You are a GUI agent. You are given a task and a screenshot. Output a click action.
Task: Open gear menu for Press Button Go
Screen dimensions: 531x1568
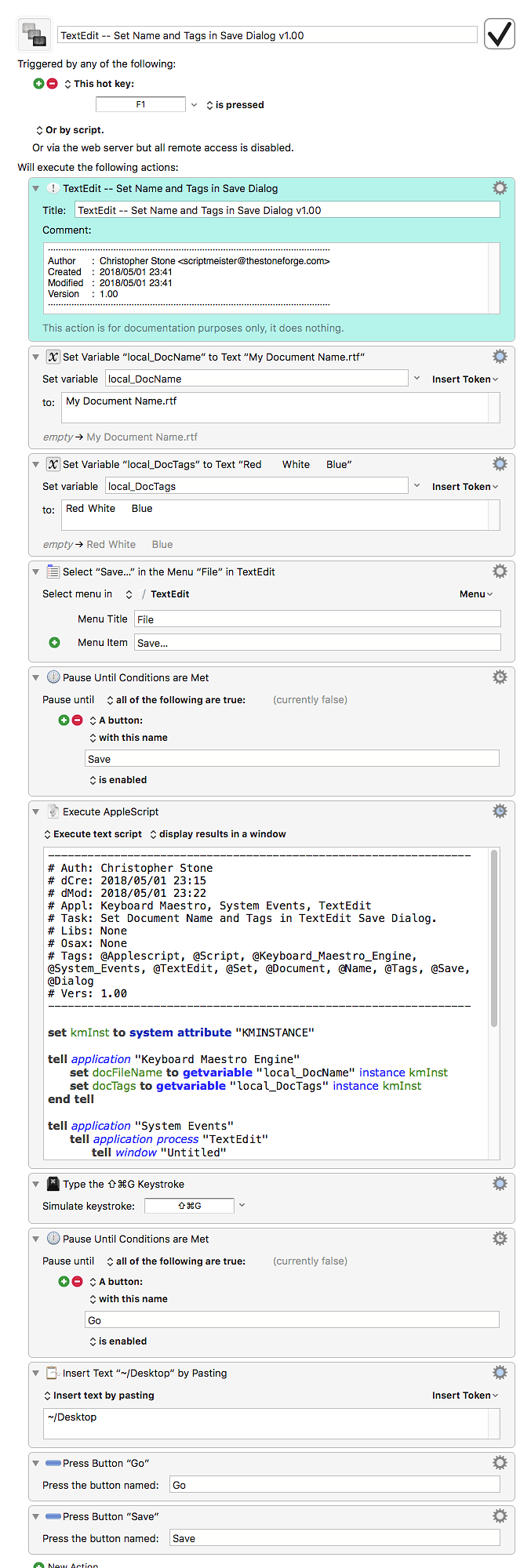click(x=500, y=1463)
